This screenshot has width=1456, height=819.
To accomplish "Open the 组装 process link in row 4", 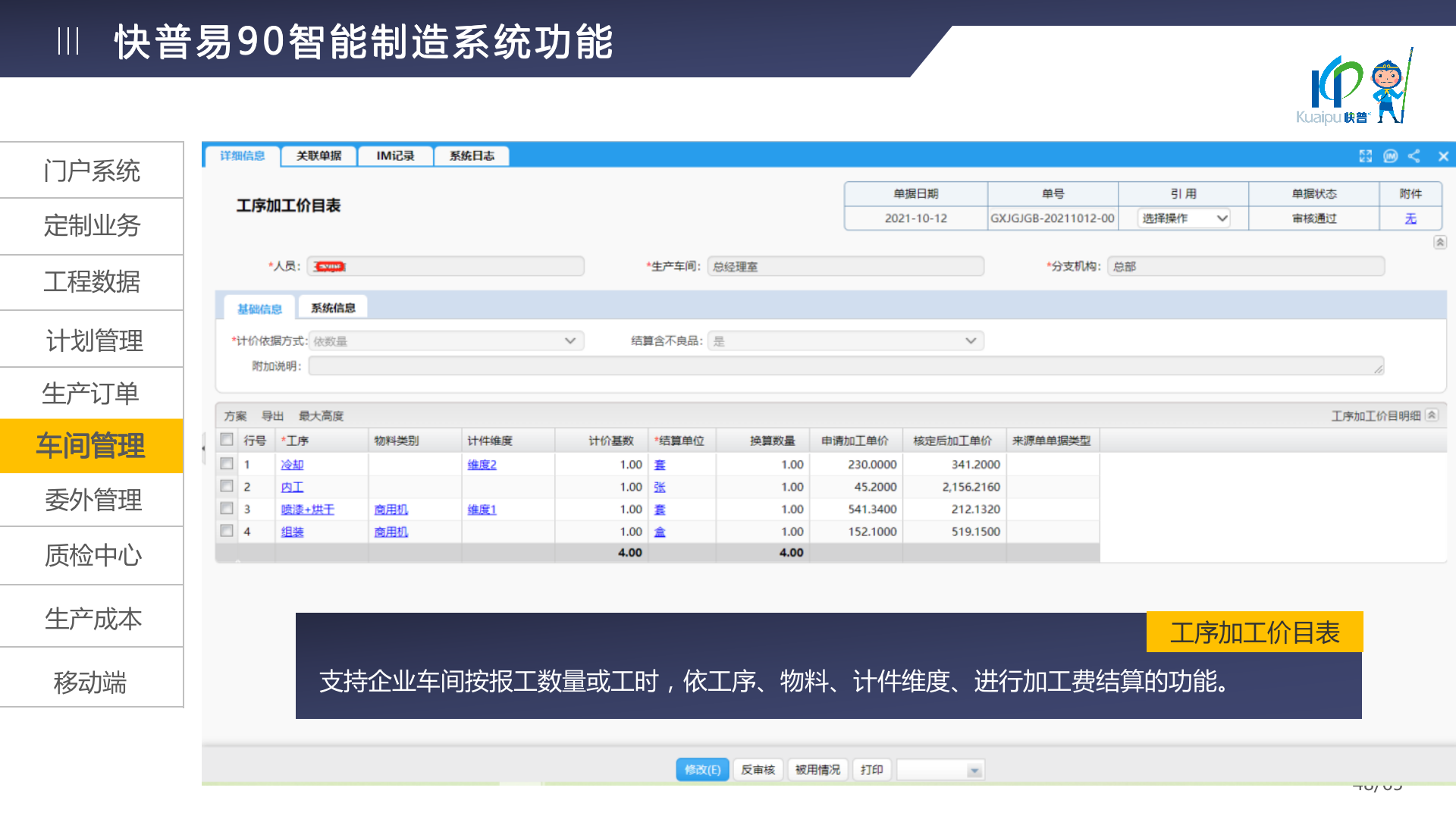I will coord(292,532).
